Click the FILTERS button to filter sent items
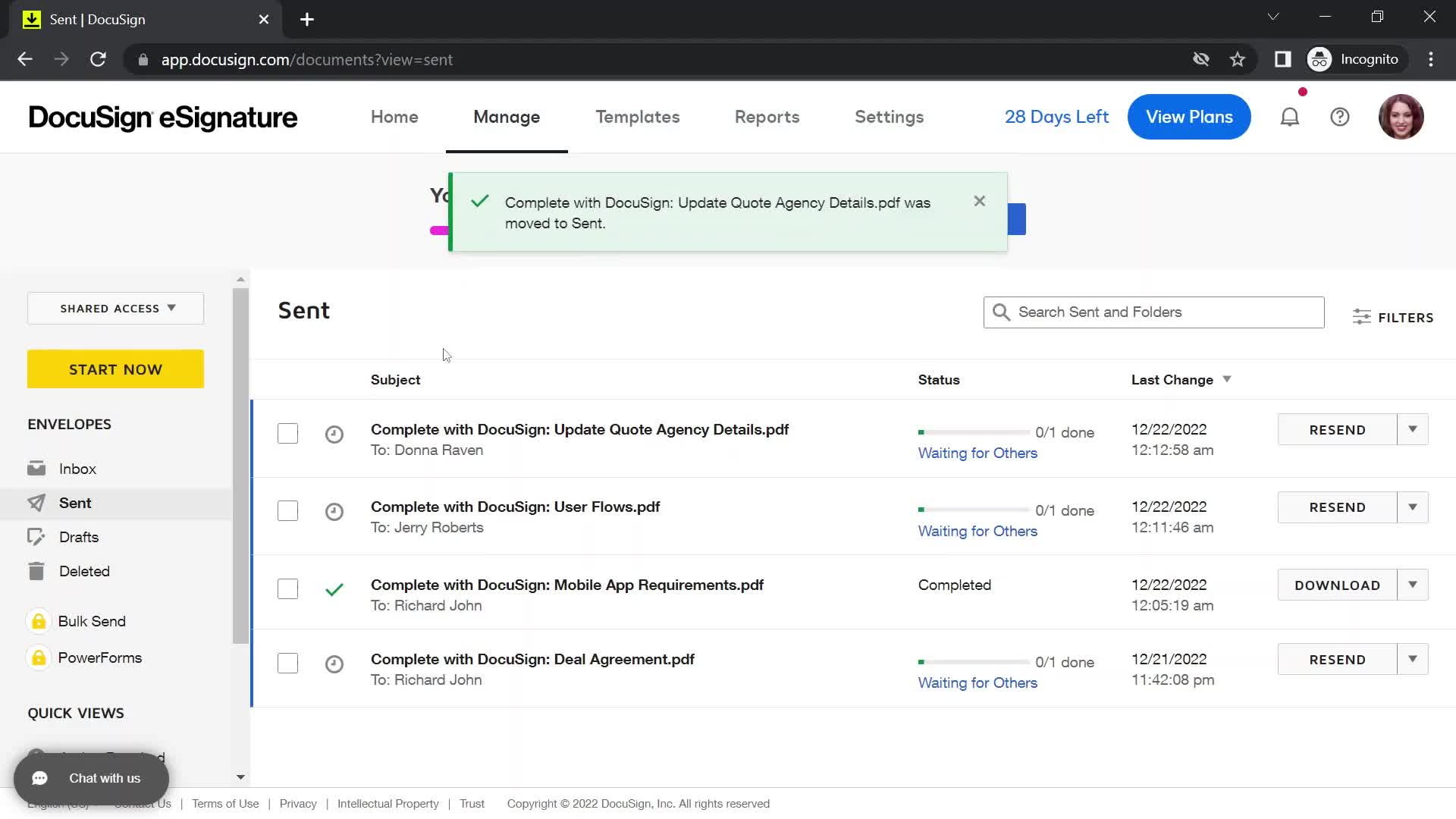Screen dimensions: 1456x819 click(1395, 317)
